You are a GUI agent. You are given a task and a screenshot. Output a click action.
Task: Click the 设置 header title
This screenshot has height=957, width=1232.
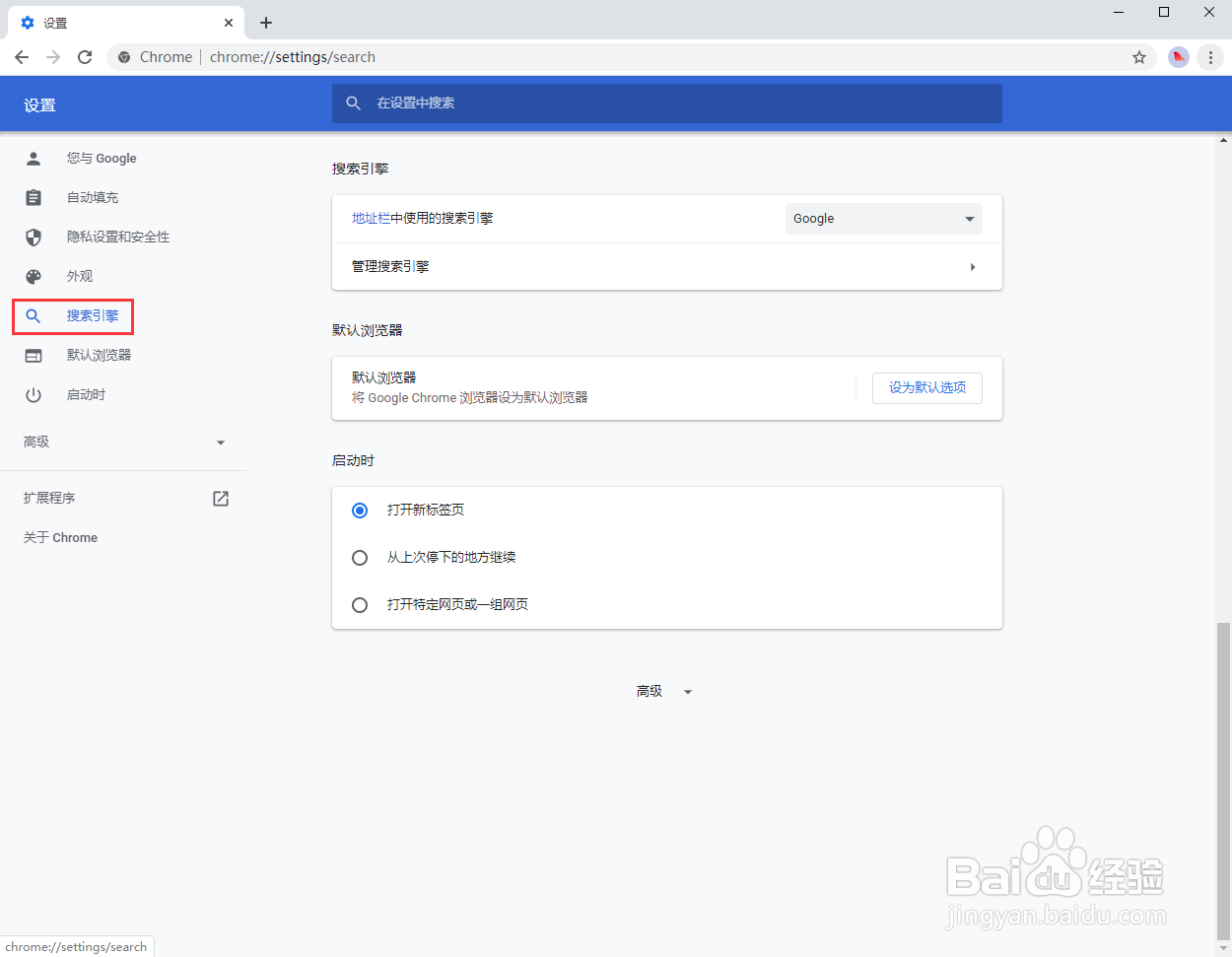click(39, 105)
